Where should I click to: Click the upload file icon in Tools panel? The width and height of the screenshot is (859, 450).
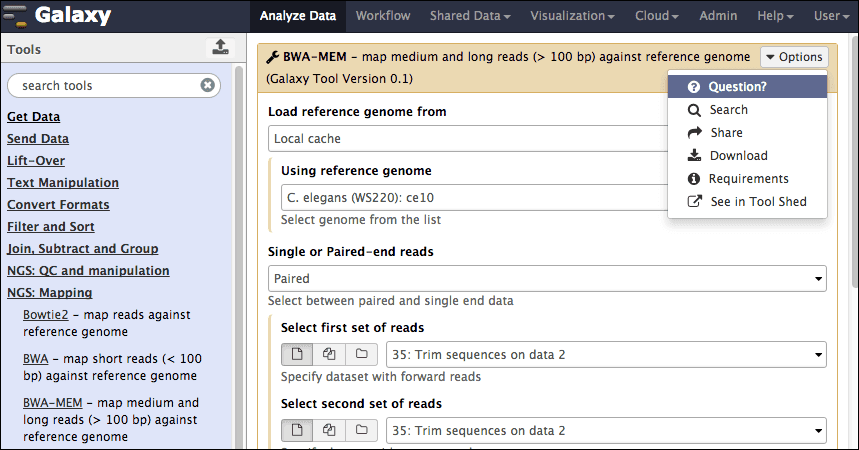[220, 48]
